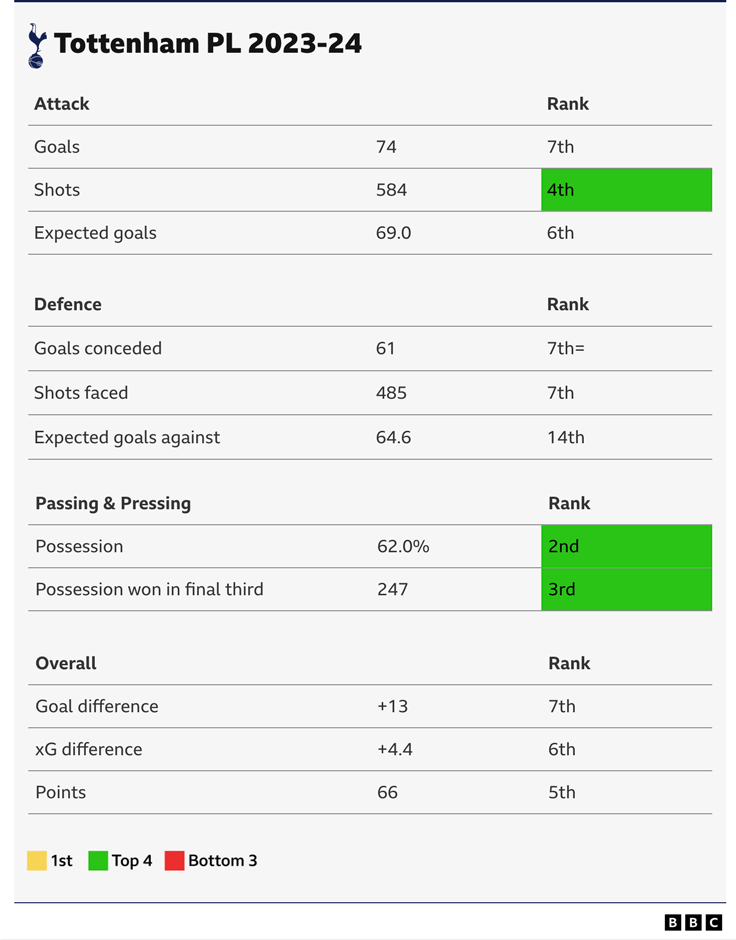Select the Expected goals against row label
The width and height of the screenshot is (736, 940).
point(127,438)
